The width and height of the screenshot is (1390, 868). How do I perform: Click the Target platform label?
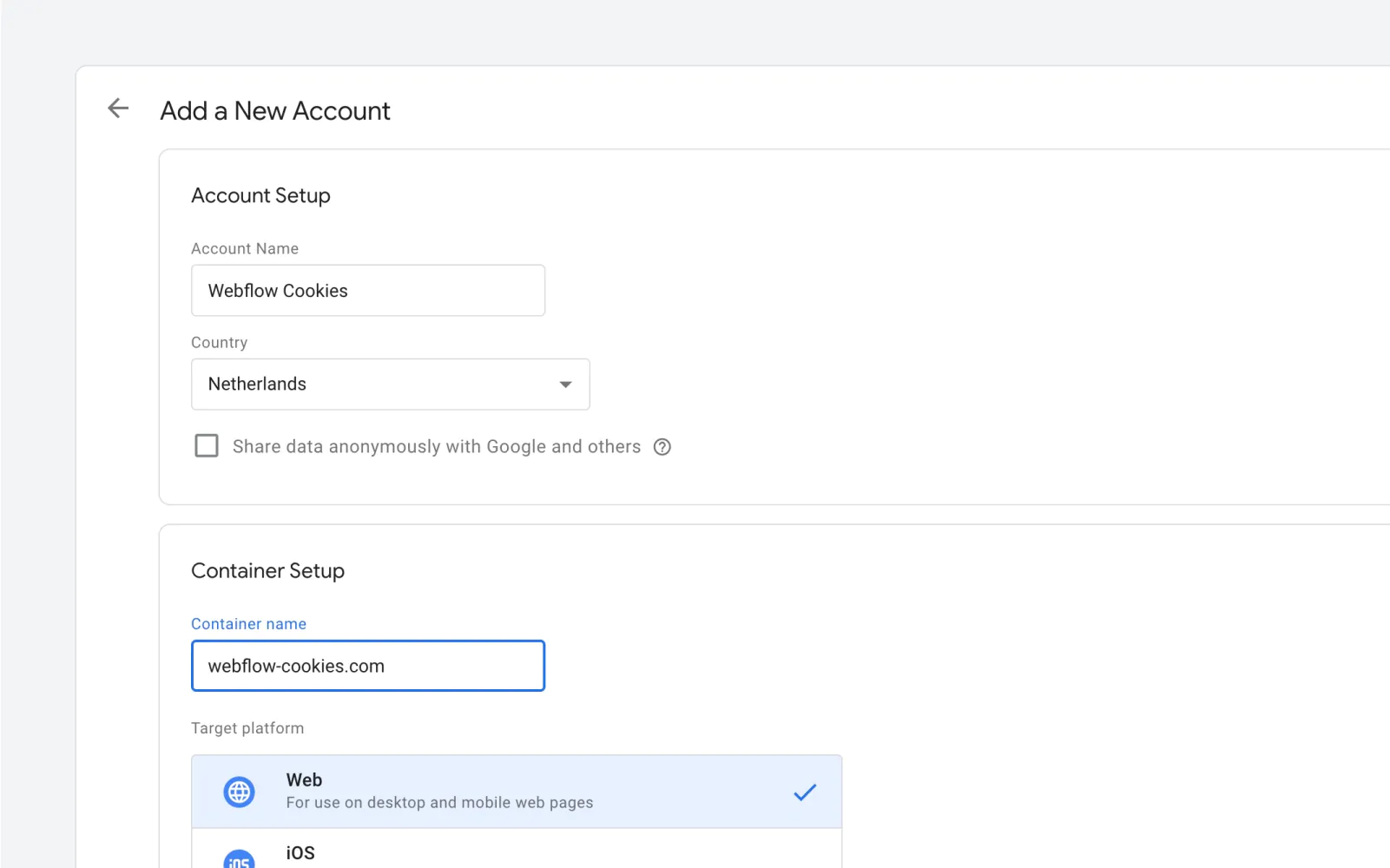pyautogui.click(x=247, y=728)
